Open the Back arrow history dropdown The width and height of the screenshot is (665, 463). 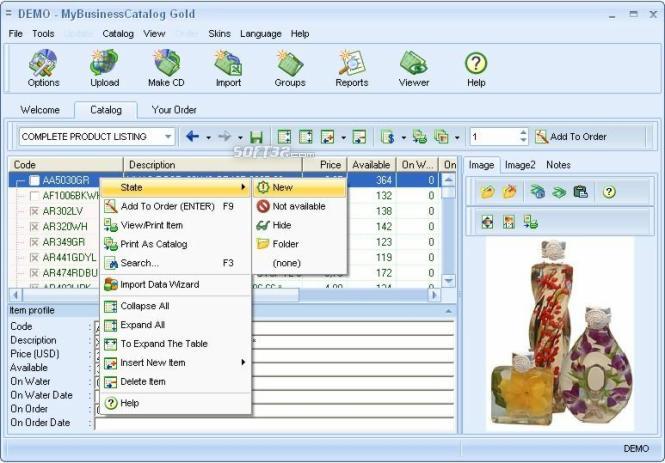[208, 137]
